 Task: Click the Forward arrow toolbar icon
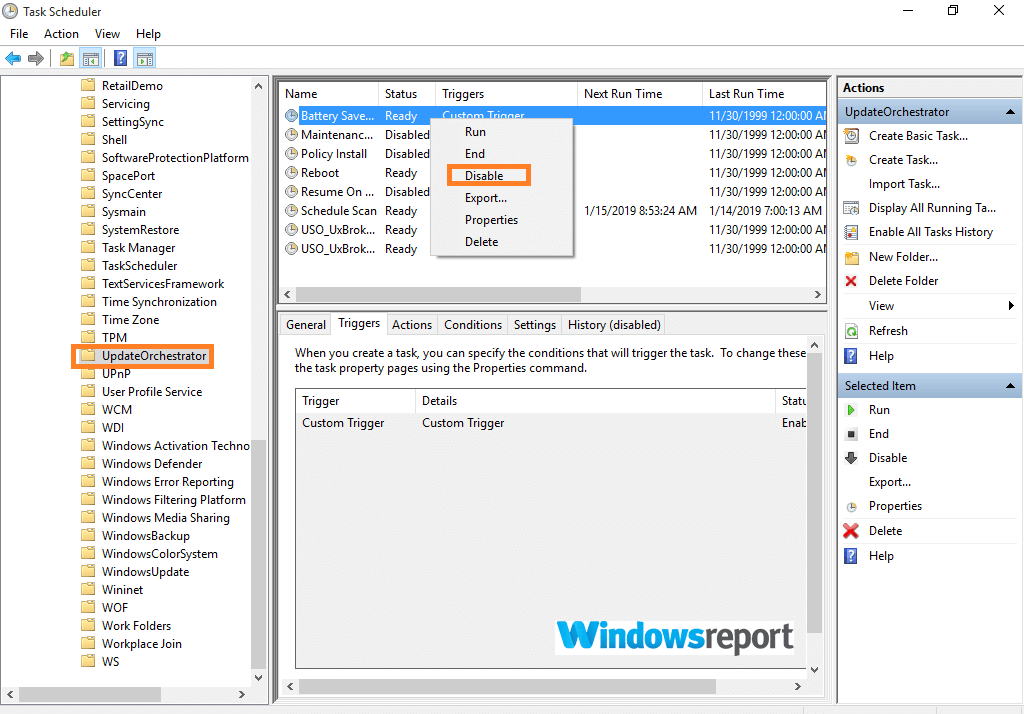click(x=36, y=59)
